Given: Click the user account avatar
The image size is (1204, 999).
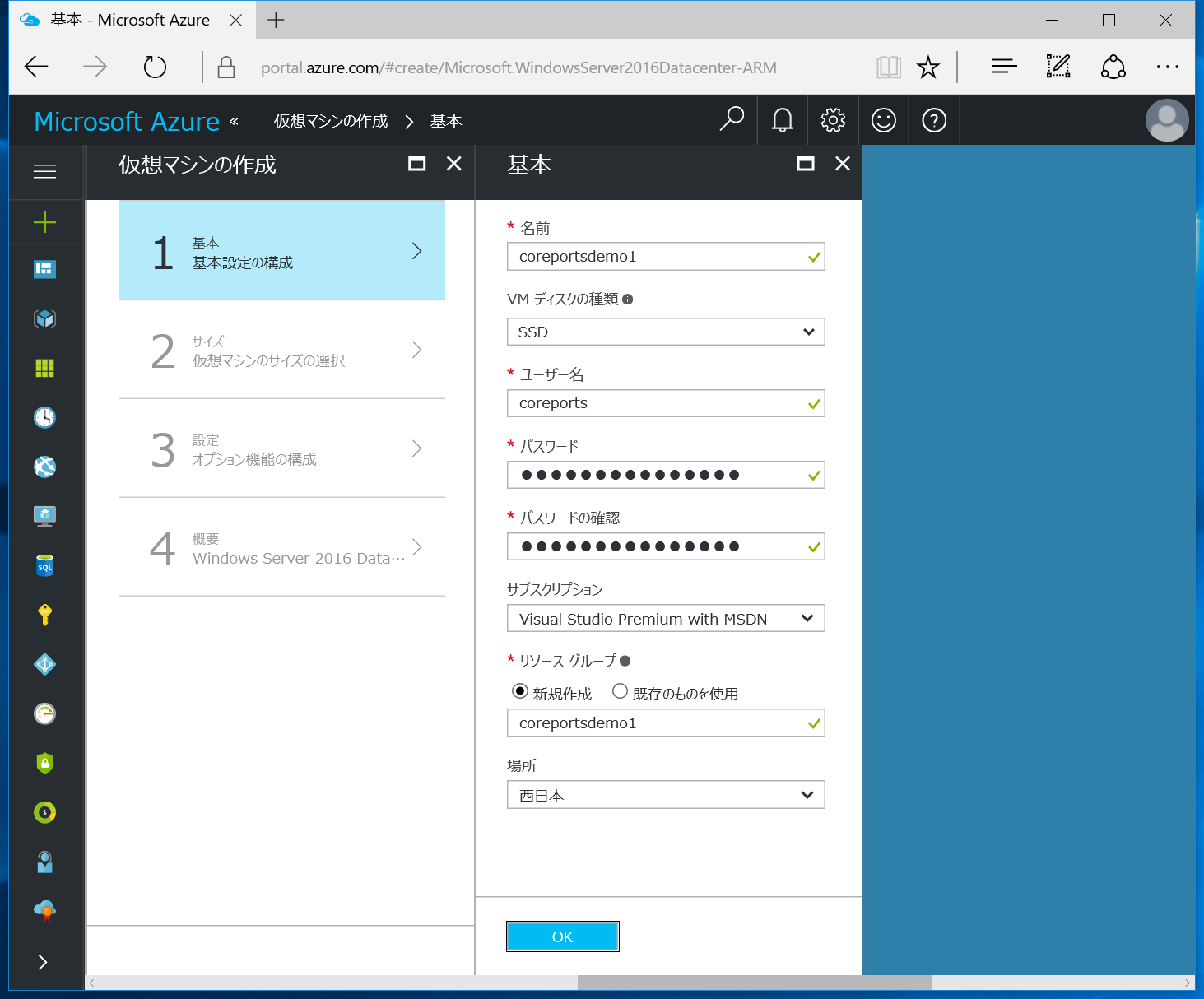Looking at the screenshot, I should (x=1167, y=120).
